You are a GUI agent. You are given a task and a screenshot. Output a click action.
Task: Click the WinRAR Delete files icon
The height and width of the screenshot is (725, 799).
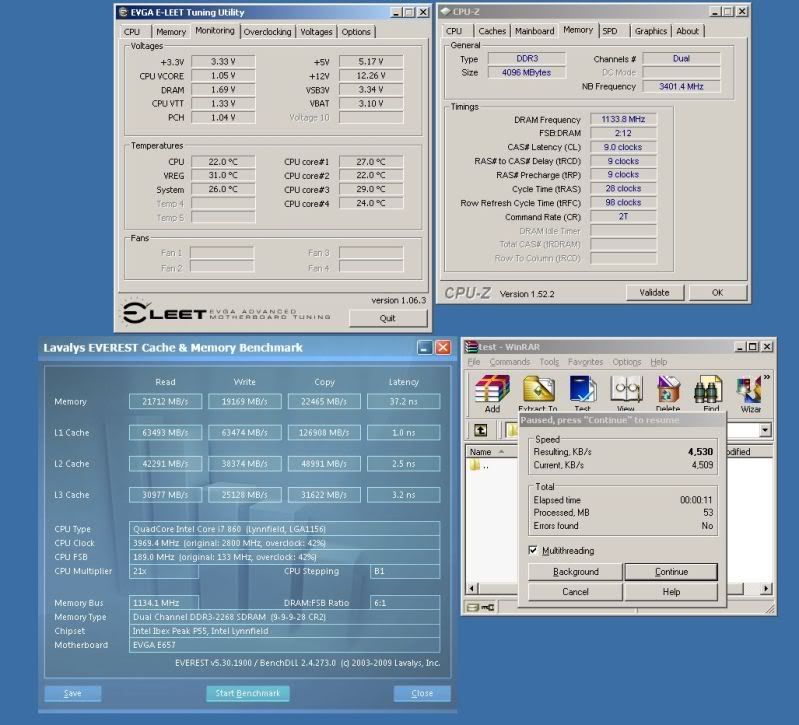pyautogui.click(x=668, y=390)
